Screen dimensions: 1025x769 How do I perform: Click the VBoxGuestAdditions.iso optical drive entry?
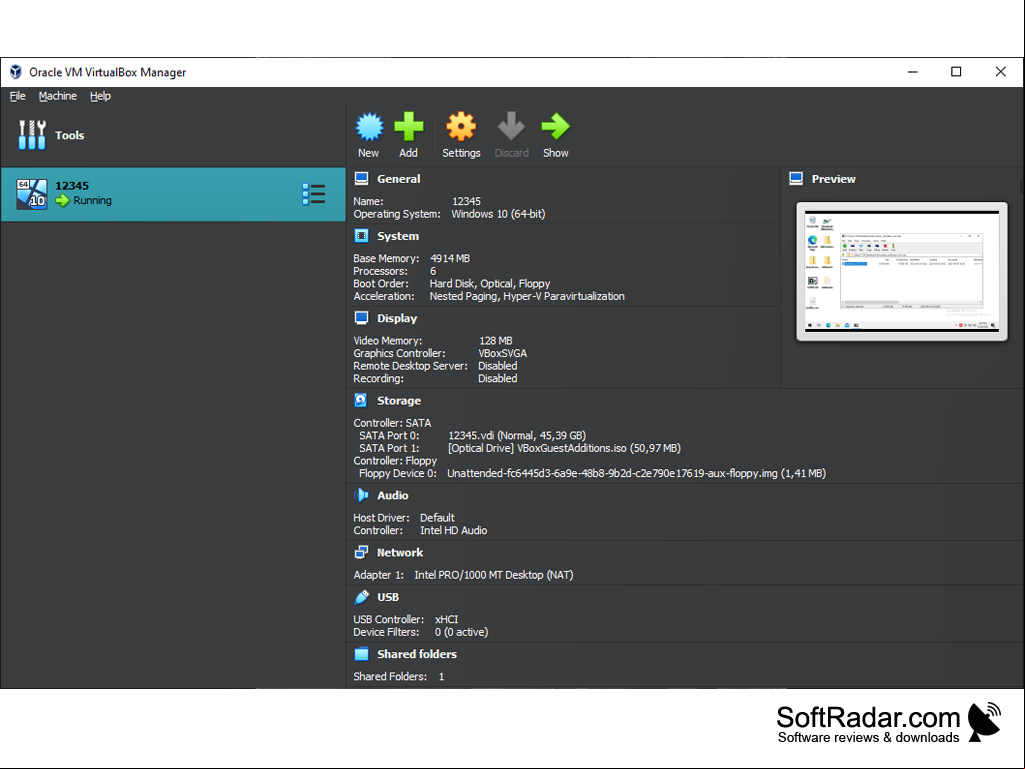tap(564, 449)
